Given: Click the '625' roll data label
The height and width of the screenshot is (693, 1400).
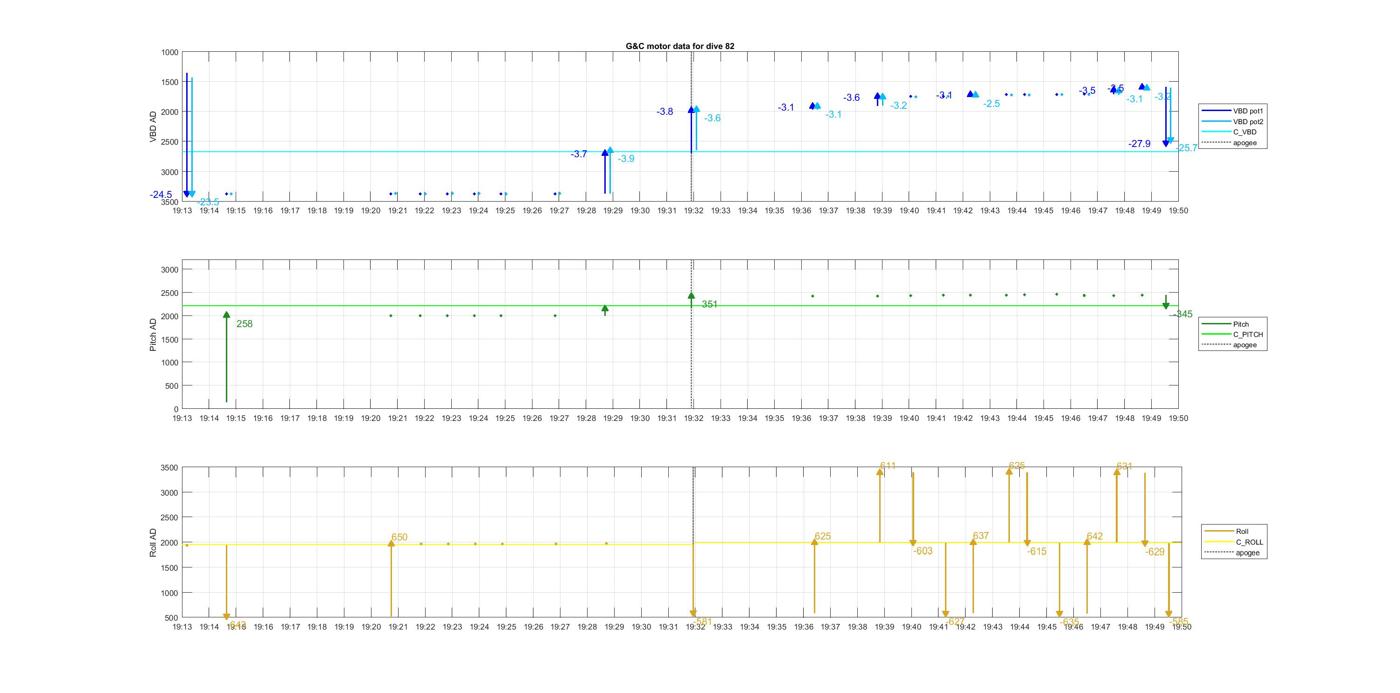Looking at the screenshot, I should (823, 537).
